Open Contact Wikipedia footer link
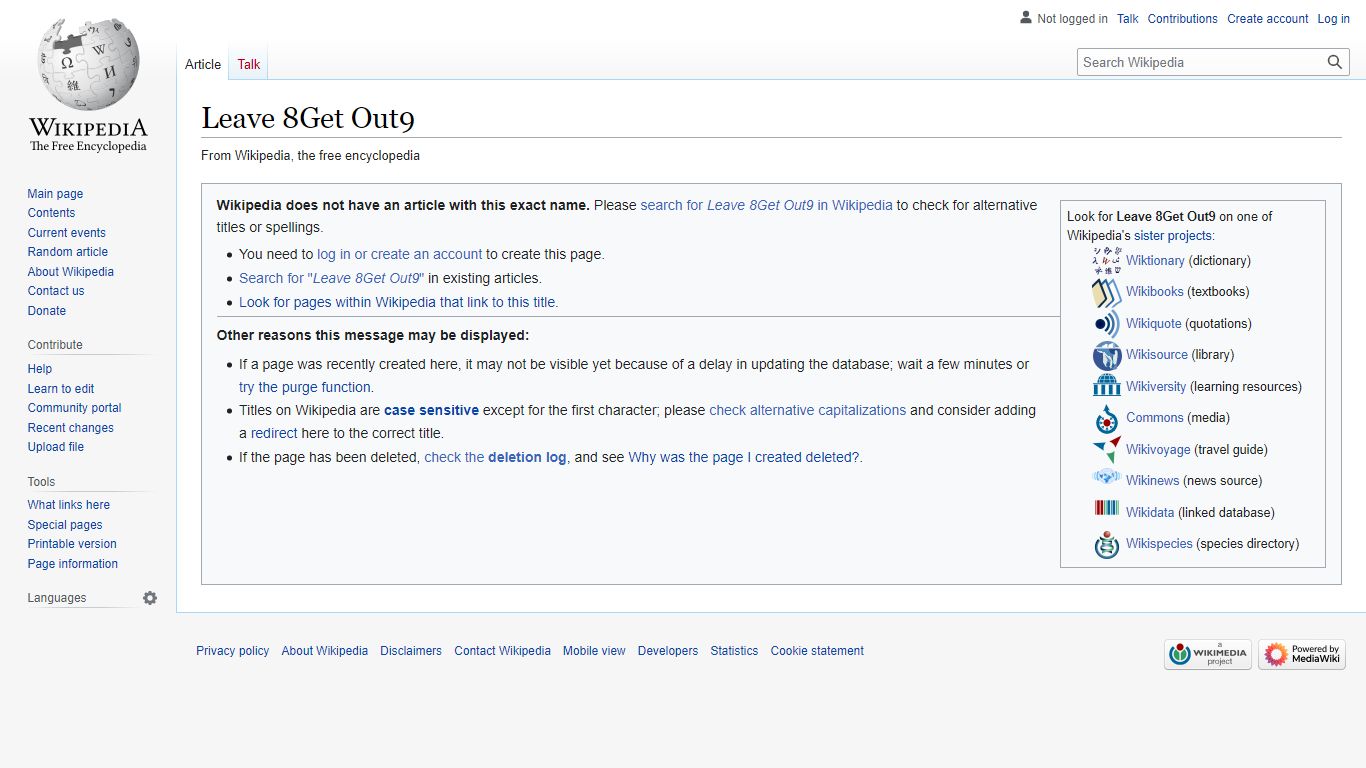 coord(502,651)
